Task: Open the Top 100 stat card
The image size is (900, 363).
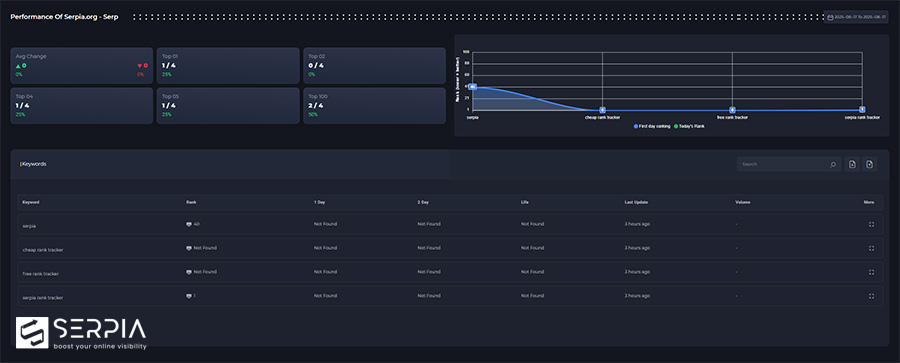Action: click(x=374, y=106)
